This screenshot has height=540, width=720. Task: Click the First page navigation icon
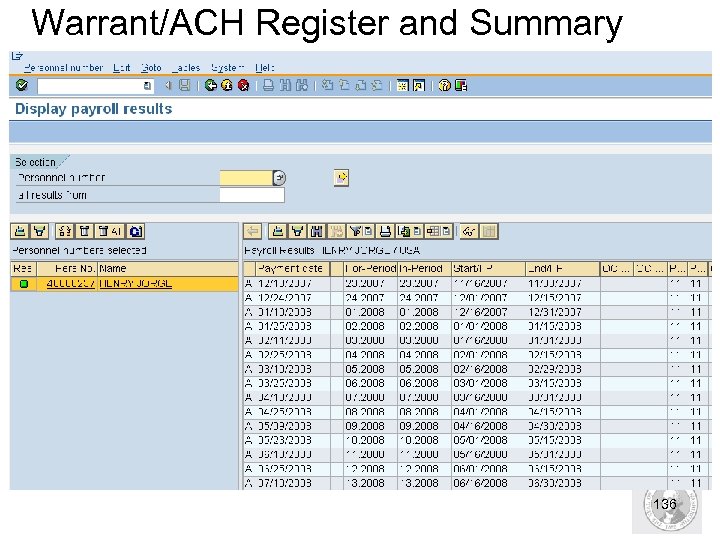[327, 85]
